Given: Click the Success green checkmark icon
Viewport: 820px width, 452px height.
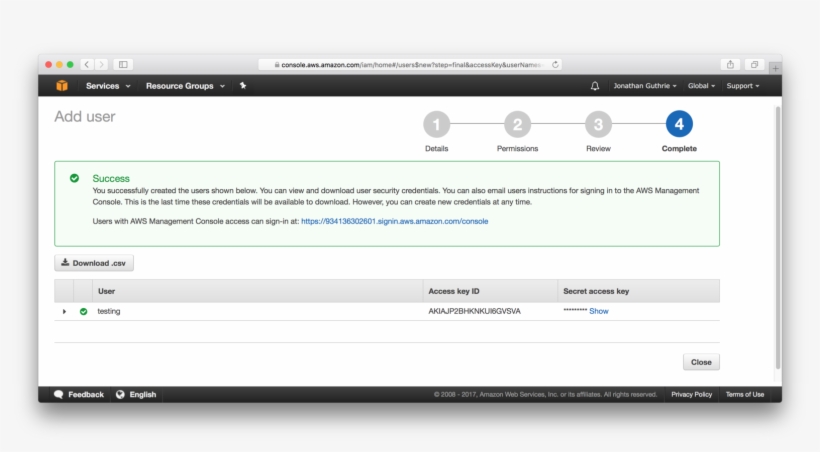Looking at the screenshot, I should pyautogui.click(x=74, y=178).
